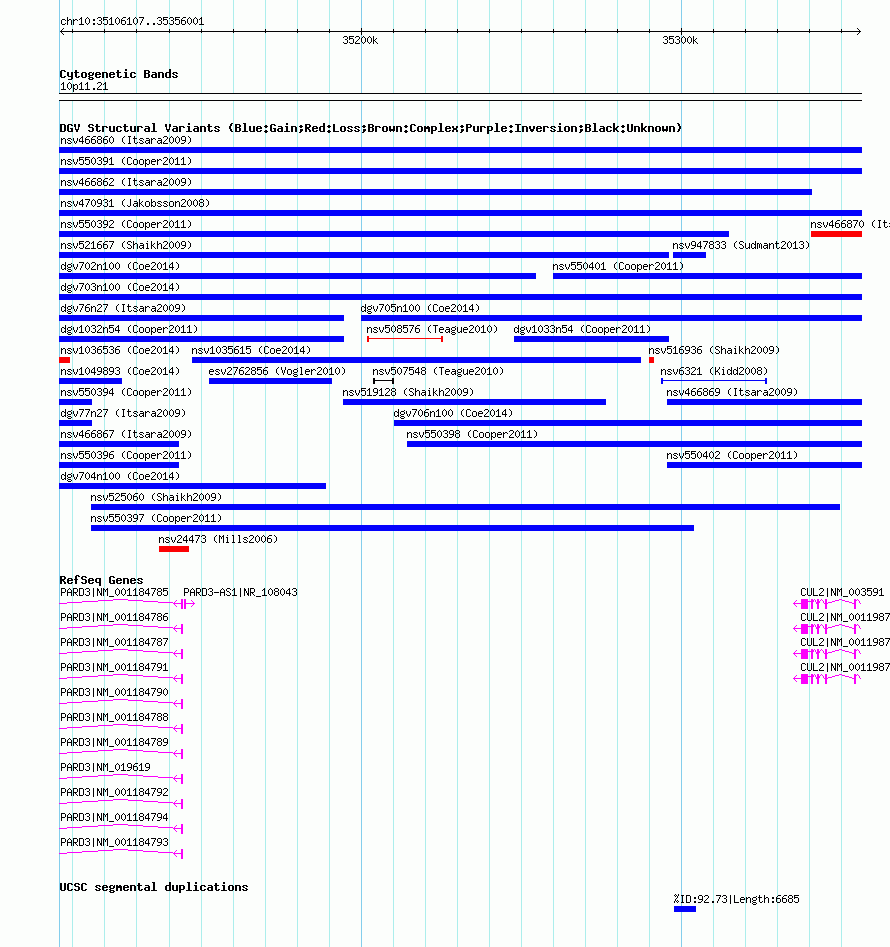Click the nsv466860 (Itsara2009) variant label
The height and width of the screenshot is (947, 890).
(126, 140)
